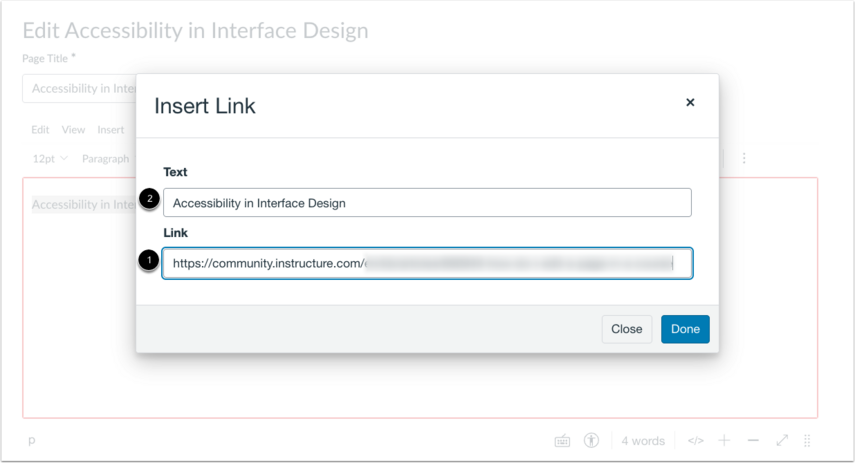Screen dimensions: 855x463
Task: Close the Insert Link dialog with X
Action: click(690, 103)
